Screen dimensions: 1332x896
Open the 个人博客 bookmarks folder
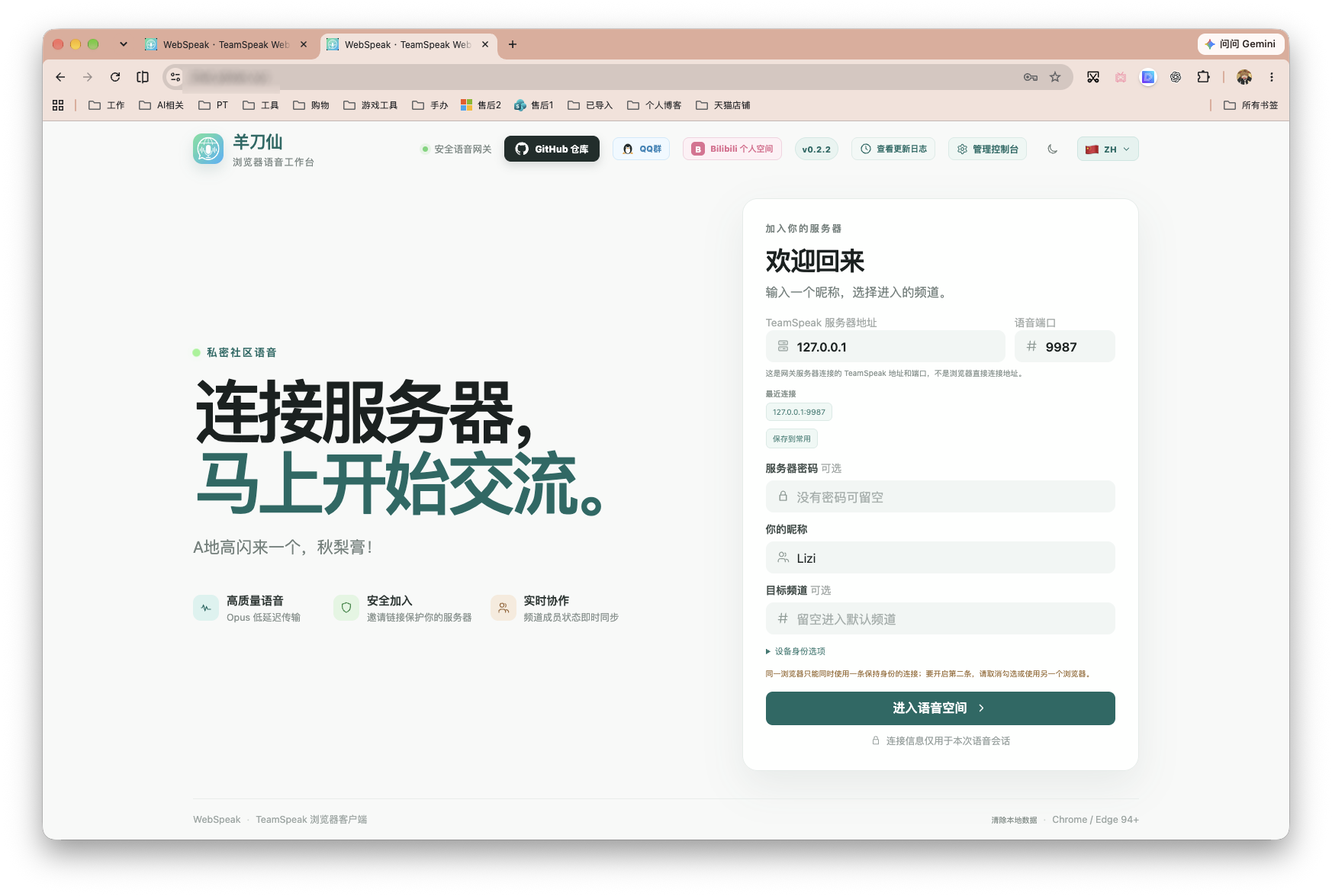[x=655, y=105]
